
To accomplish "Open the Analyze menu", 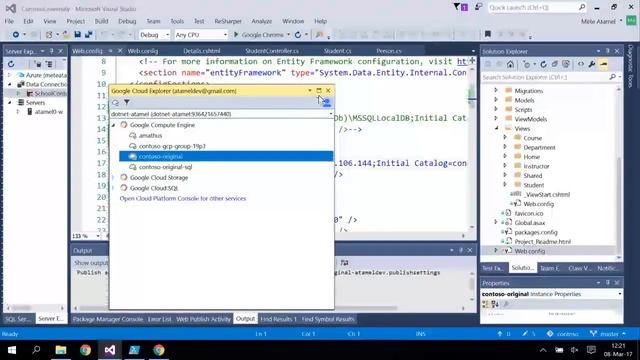I will pos(262,21).
